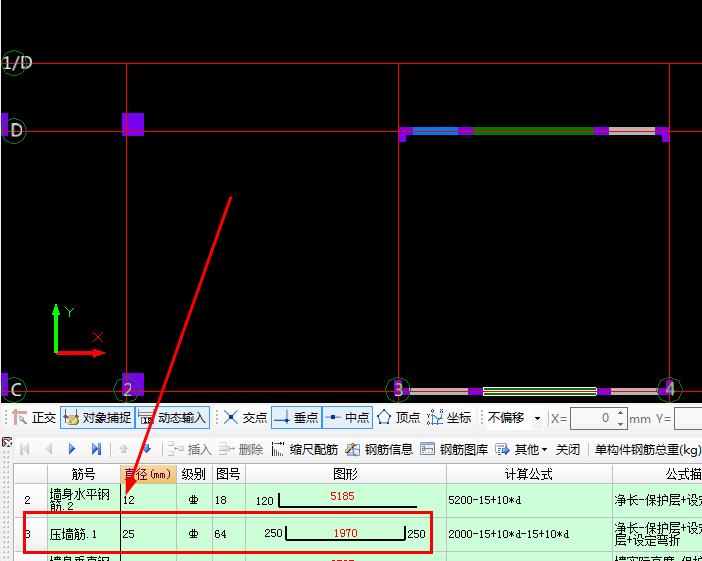
Task: Click axis label C bubble
Action: point(15,390)
